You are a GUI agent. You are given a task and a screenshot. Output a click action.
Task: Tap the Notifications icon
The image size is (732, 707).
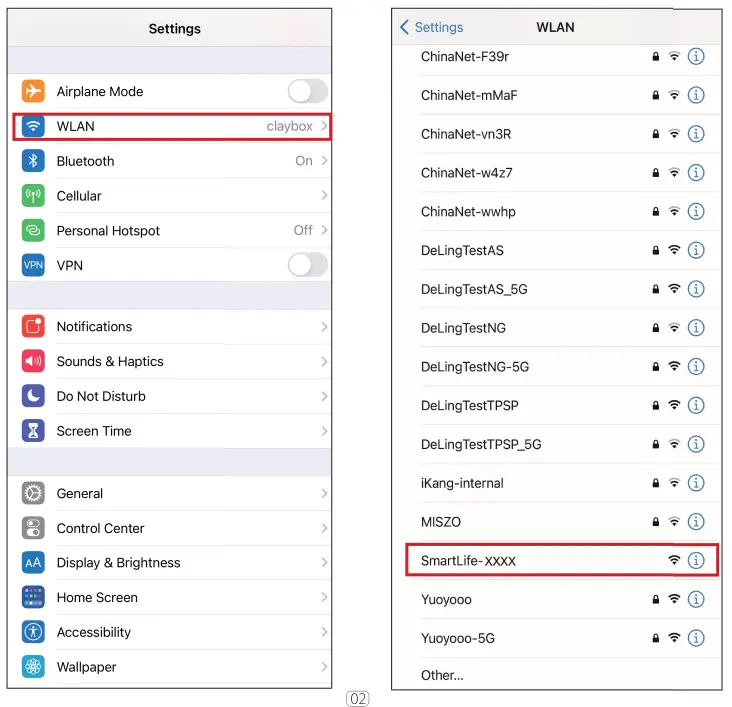click(33, 327)
